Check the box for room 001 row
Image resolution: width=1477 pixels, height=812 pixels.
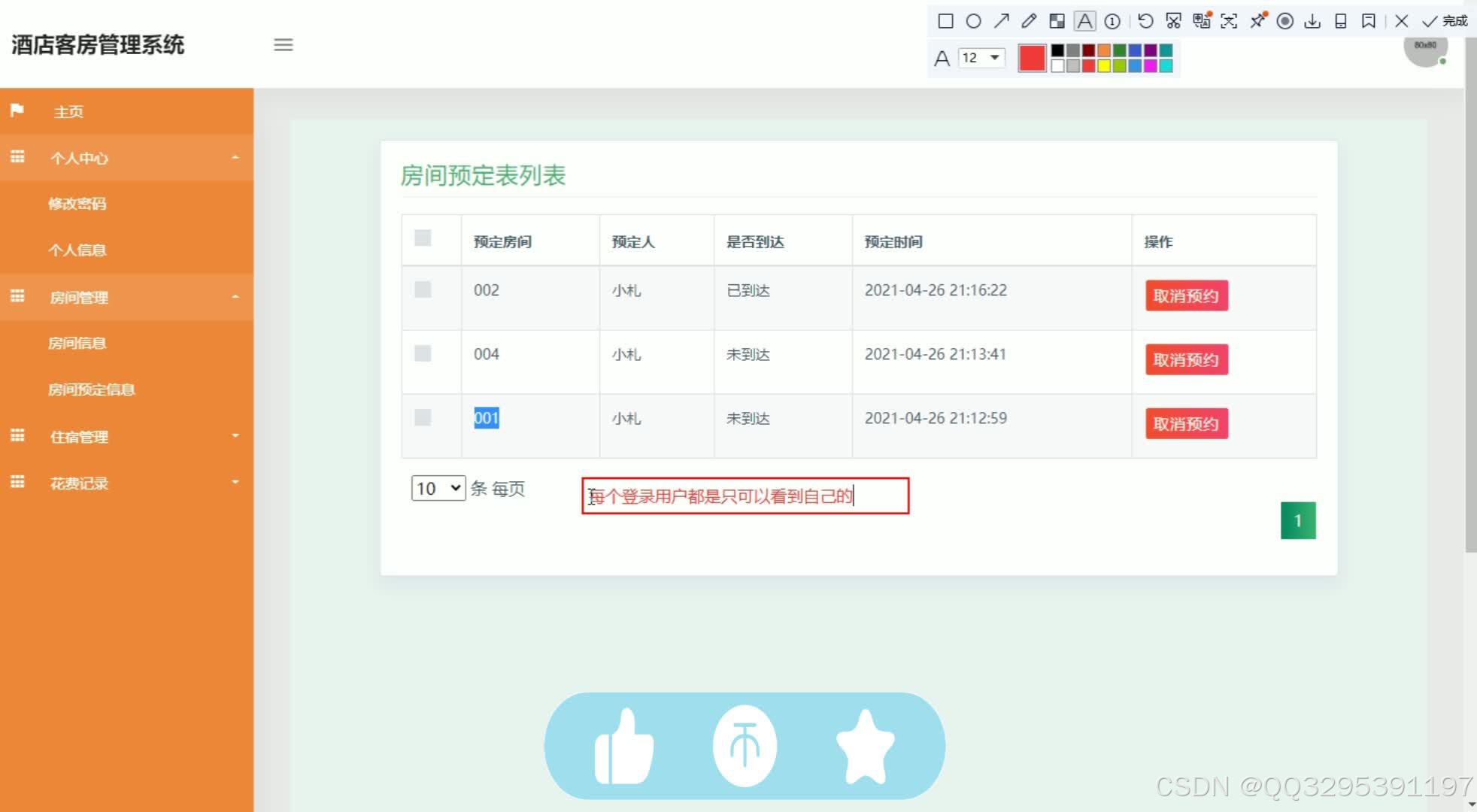[423, 417]
